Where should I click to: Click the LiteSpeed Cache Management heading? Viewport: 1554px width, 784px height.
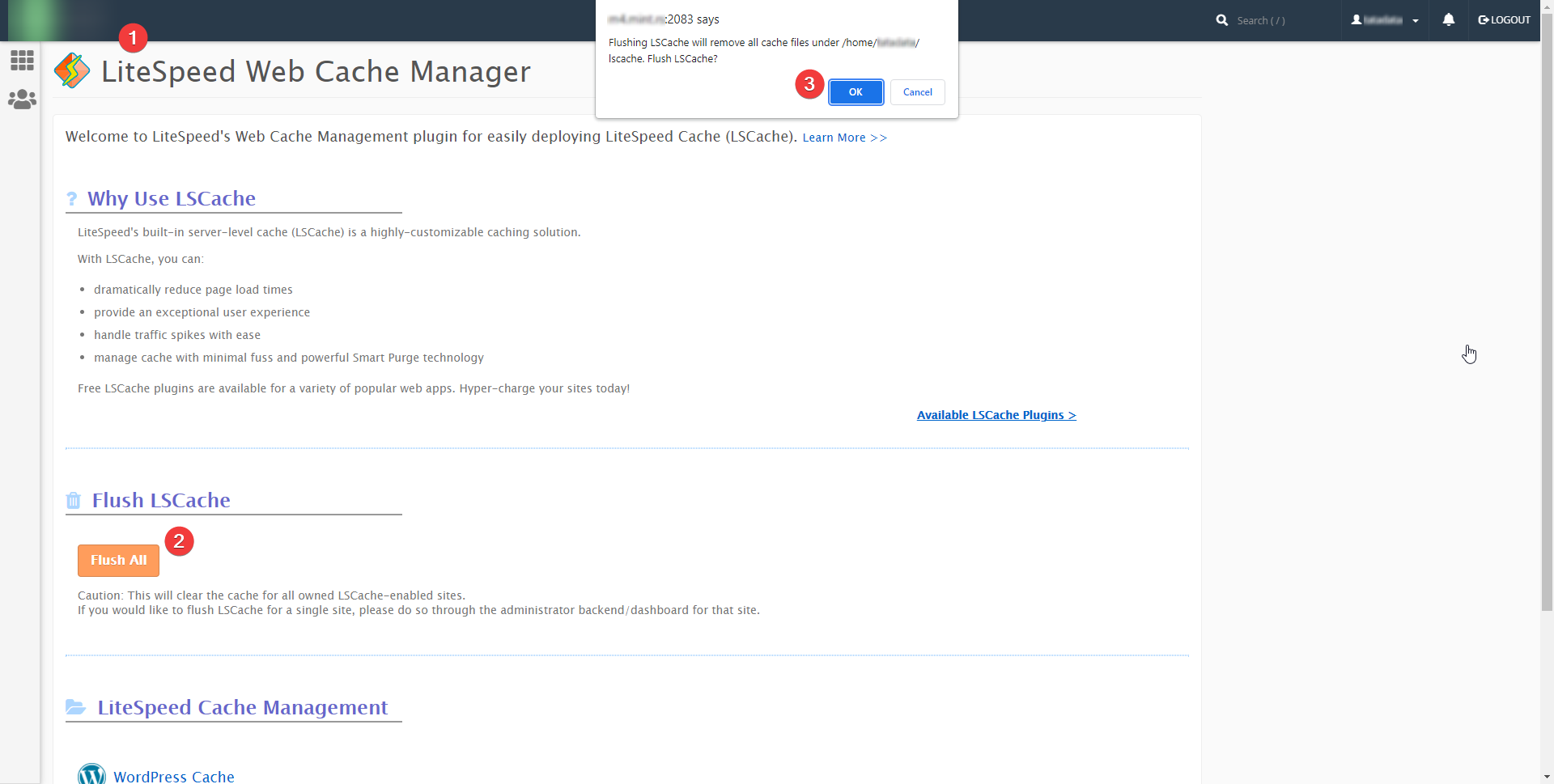(243, 707)
